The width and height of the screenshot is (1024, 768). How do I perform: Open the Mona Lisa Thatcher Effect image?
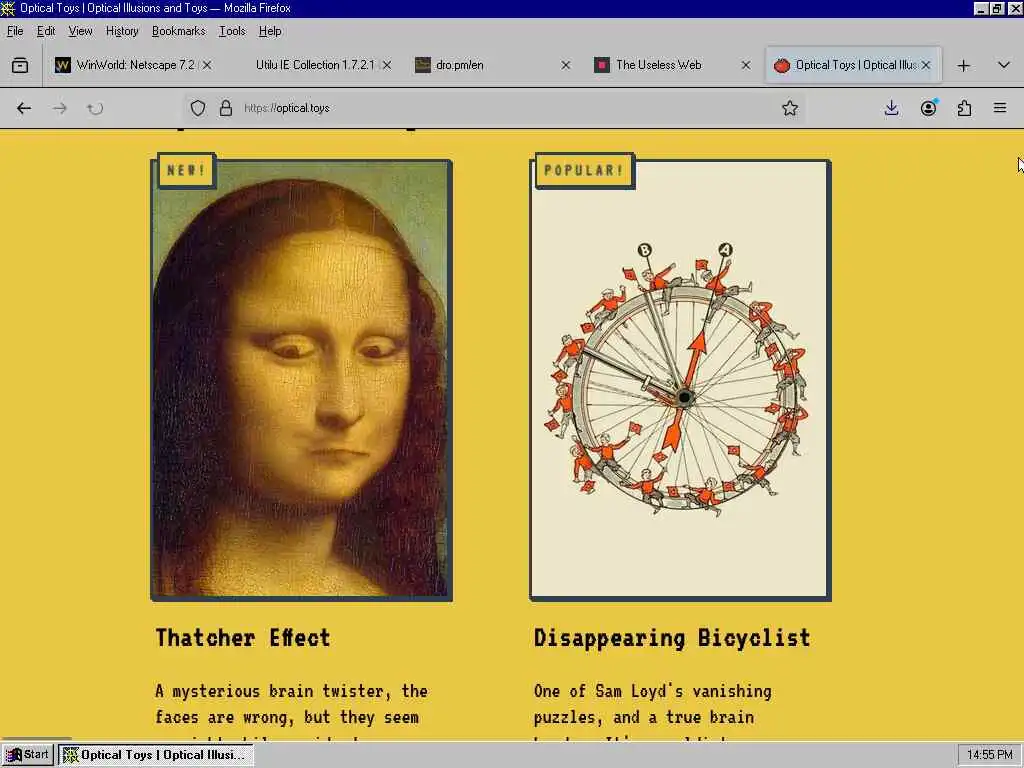tap(302, 380)
